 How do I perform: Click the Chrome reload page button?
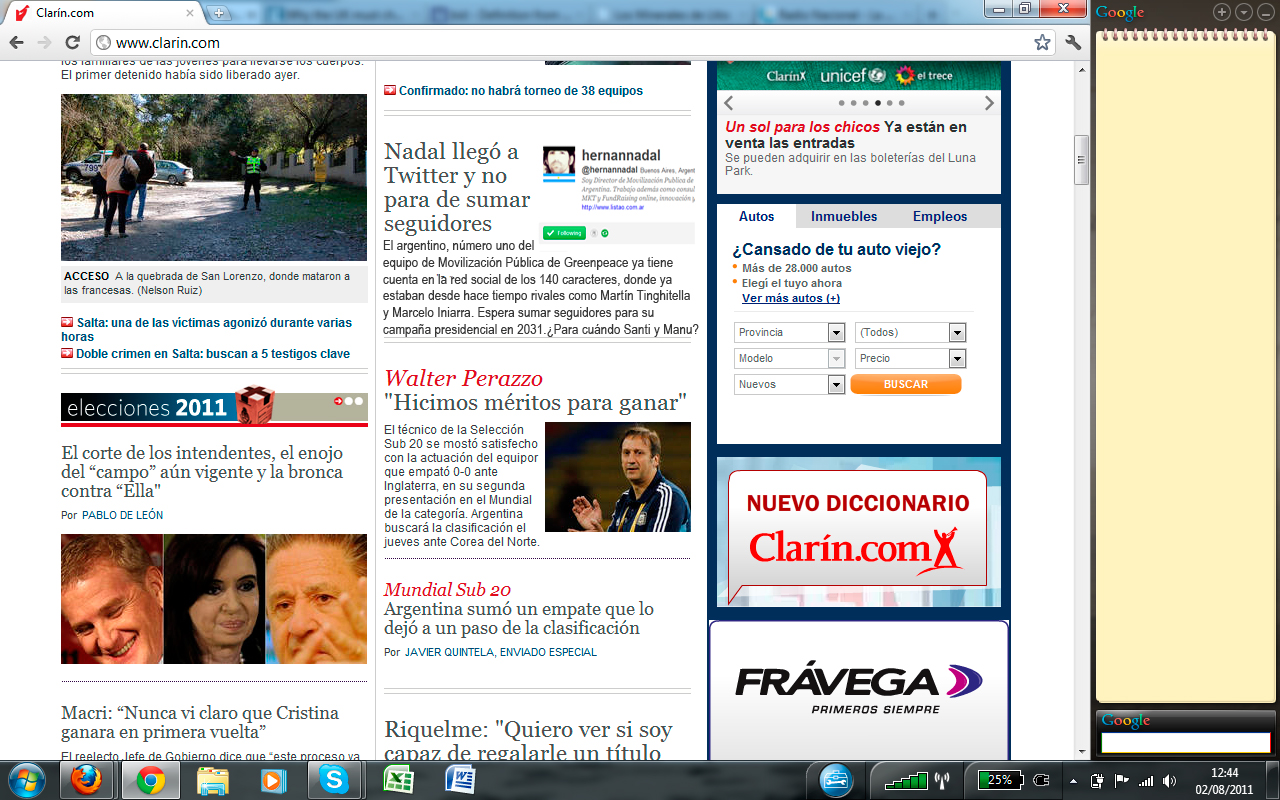coord(72,42)
